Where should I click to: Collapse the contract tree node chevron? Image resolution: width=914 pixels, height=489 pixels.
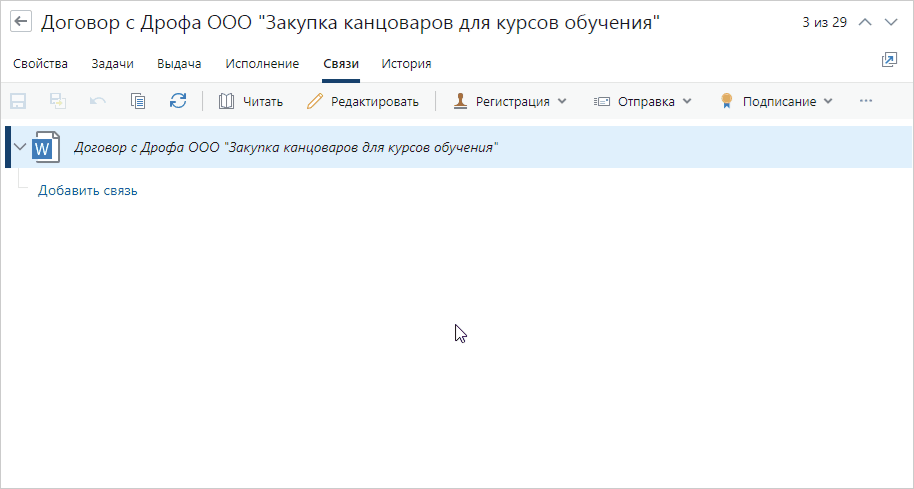(x=20, y=148)
